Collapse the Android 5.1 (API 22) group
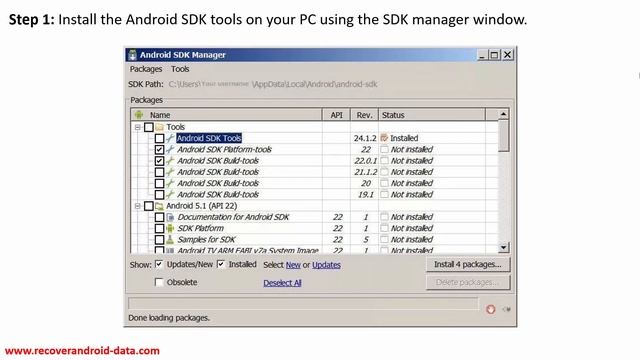640x360 pixels. coord(138,206)
